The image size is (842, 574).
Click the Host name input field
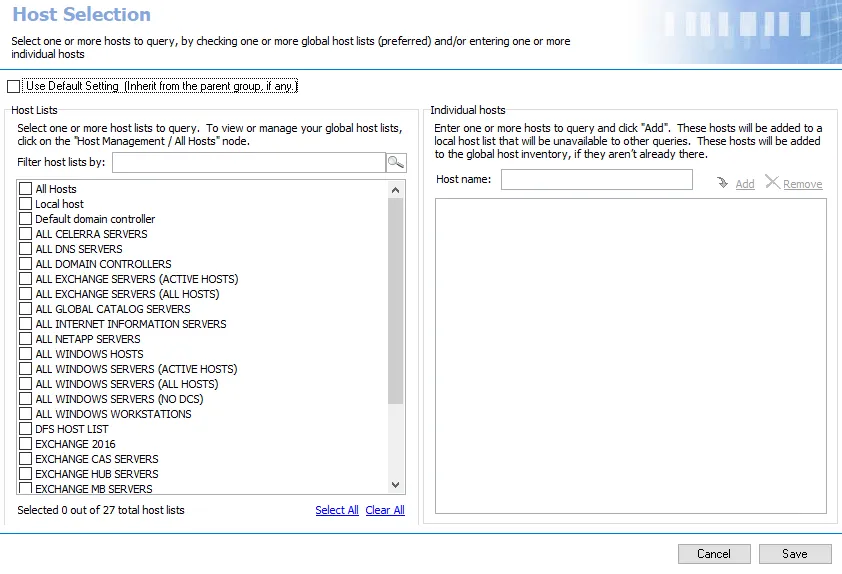coord(597,179)
